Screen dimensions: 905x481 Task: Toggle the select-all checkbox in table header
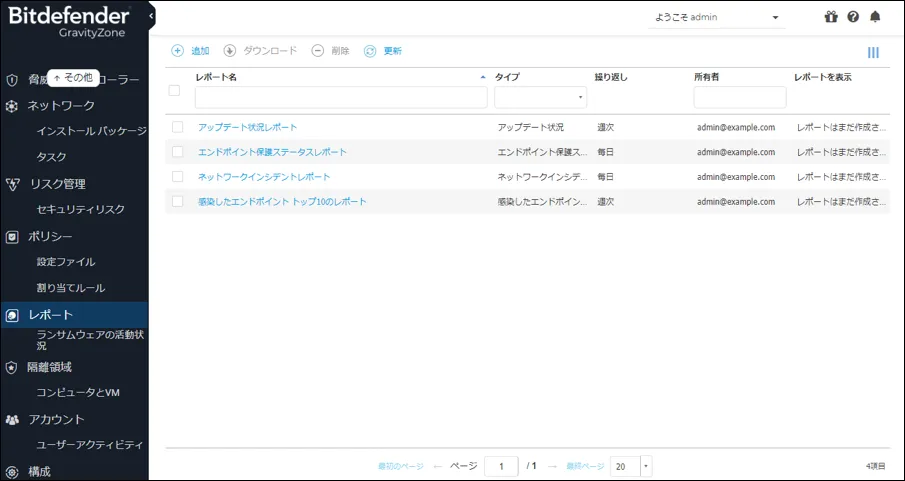(174, 91)
